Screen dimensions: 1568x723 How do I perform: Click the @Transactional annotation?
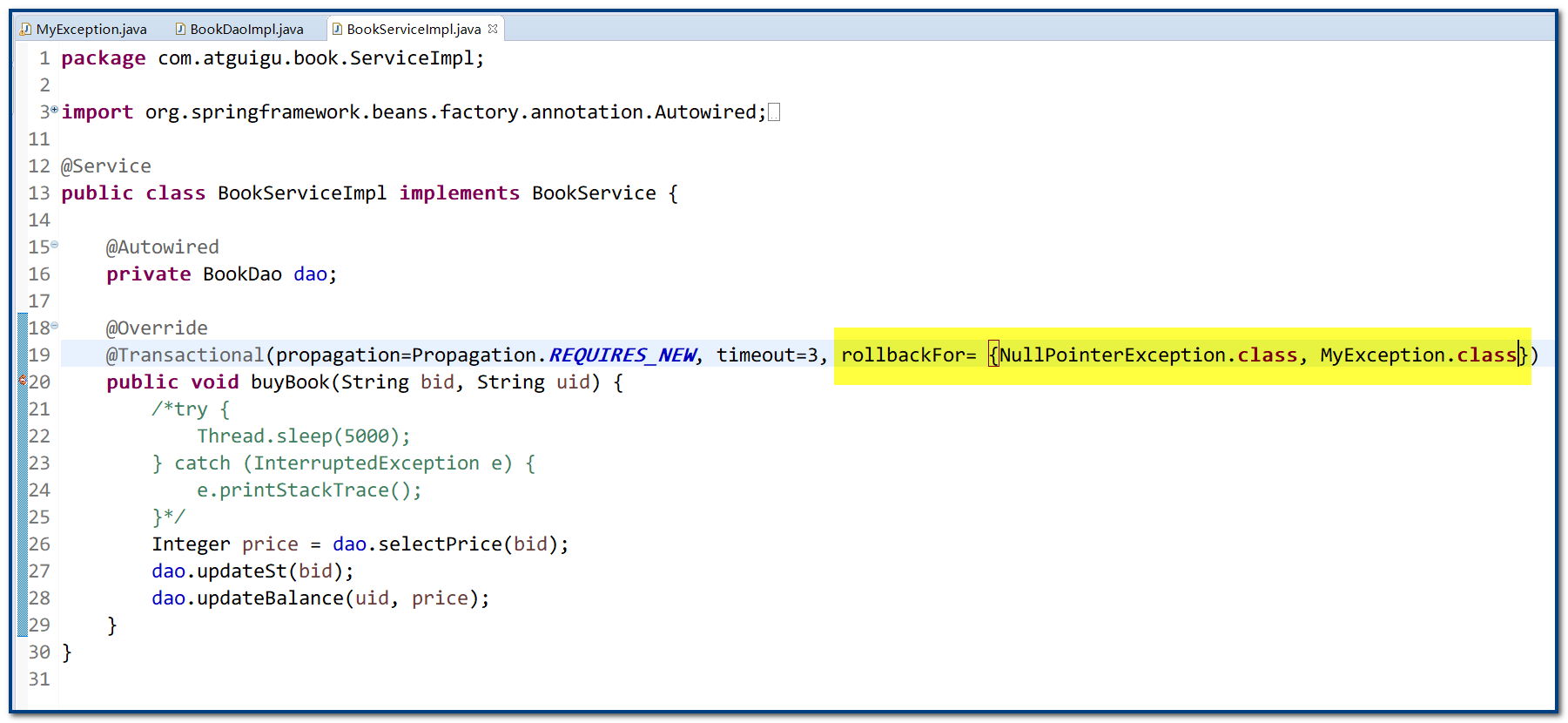pyautogui.click(x=185, y=355)
